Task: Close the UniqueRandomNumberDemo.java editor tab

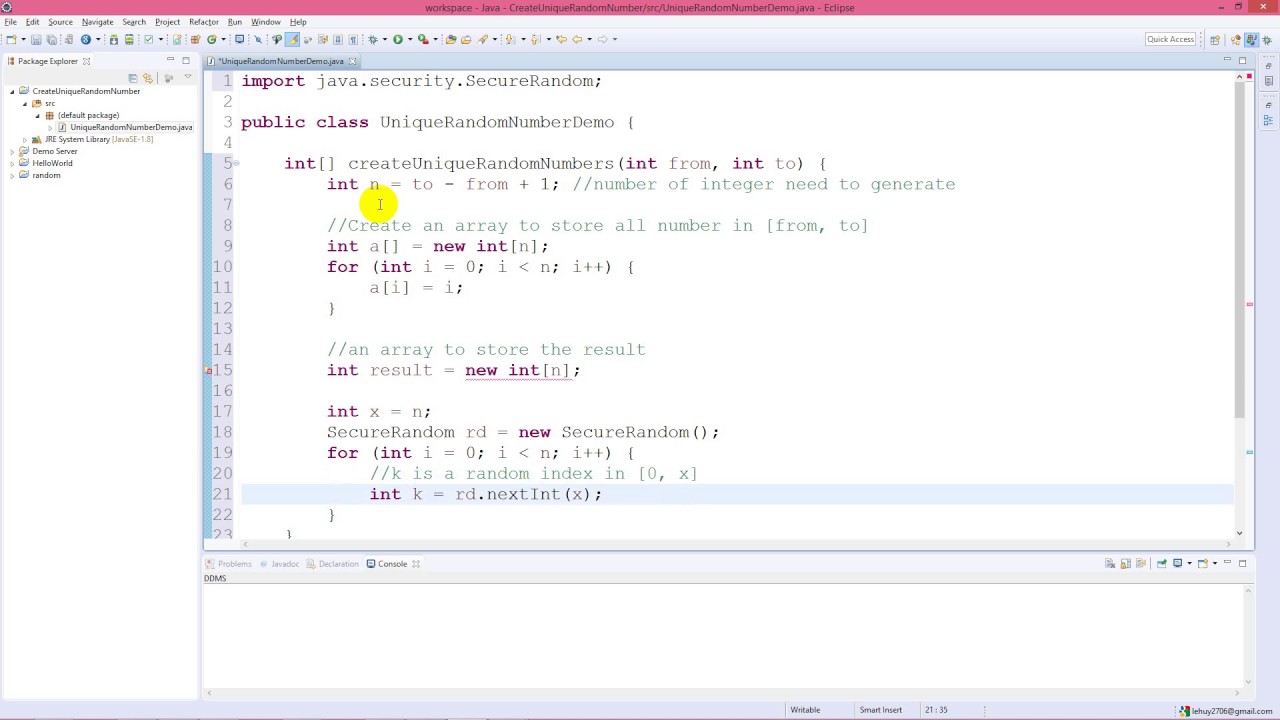Action: (x=352, y=61)
